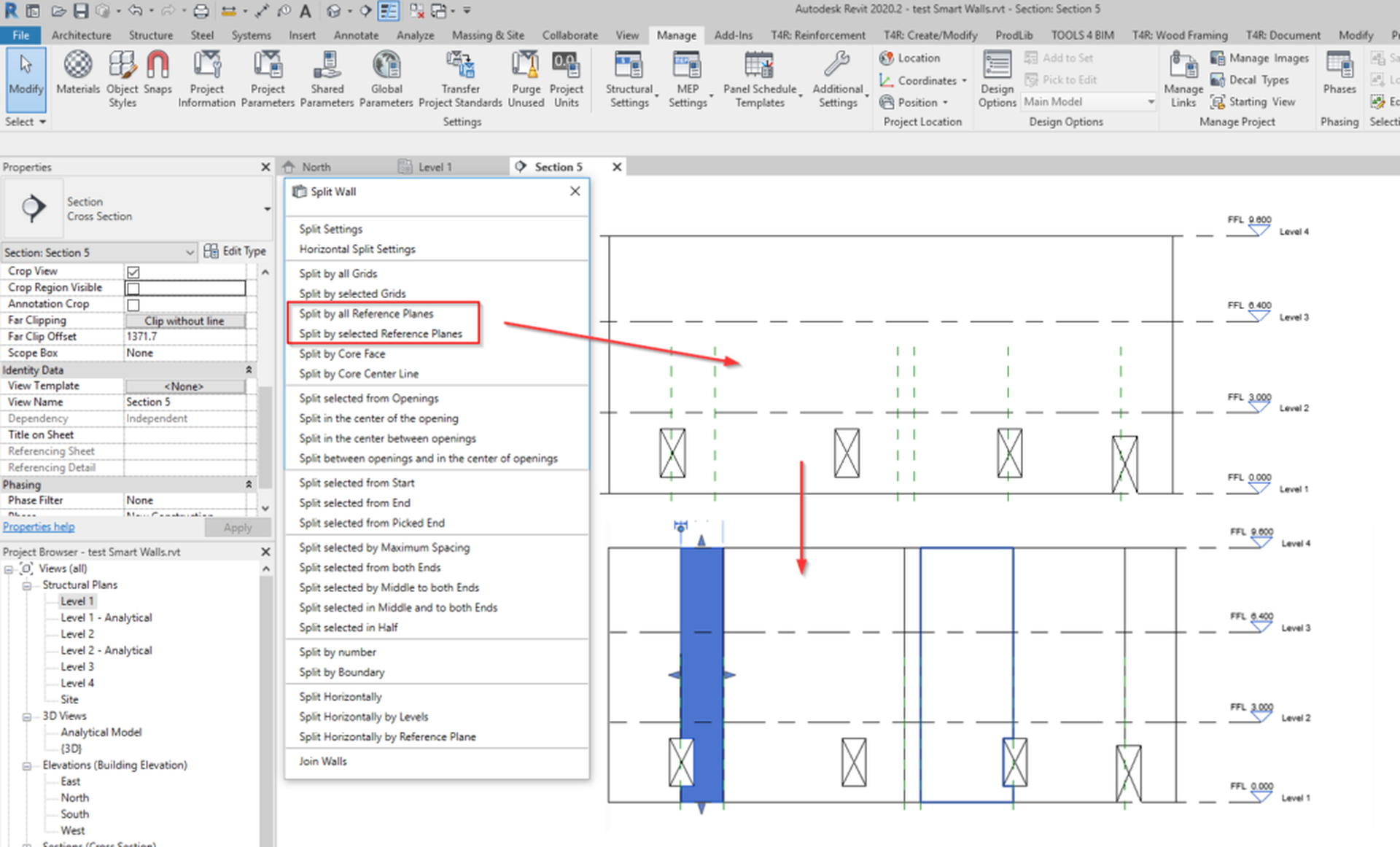
Task: Switch to the North view tab
Action: pyautogui.click(x=316, y=166)
